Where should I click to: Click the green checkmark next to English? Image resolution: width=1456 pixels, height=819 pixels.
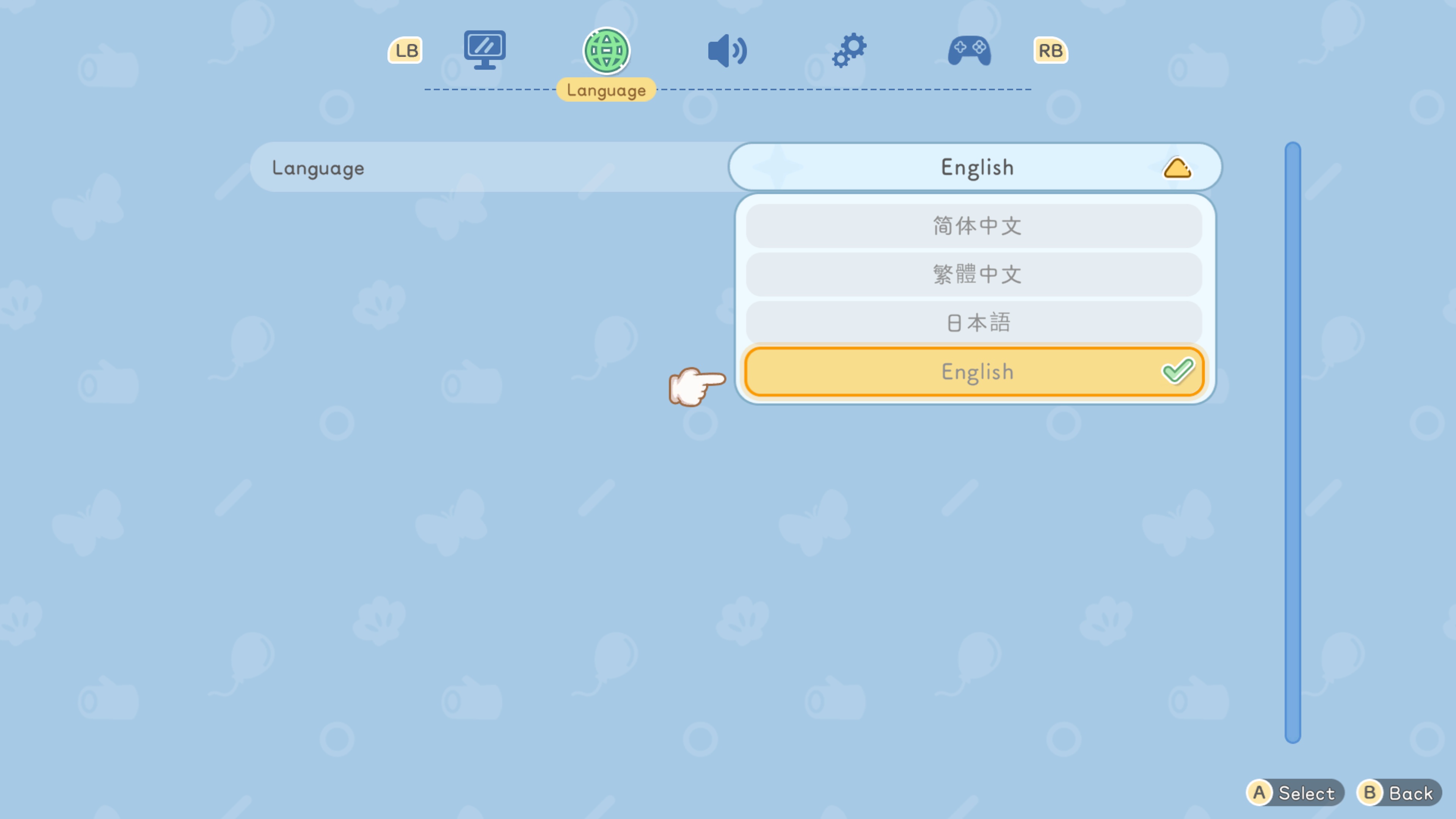pyautogui.click(x=1179, y=371)
